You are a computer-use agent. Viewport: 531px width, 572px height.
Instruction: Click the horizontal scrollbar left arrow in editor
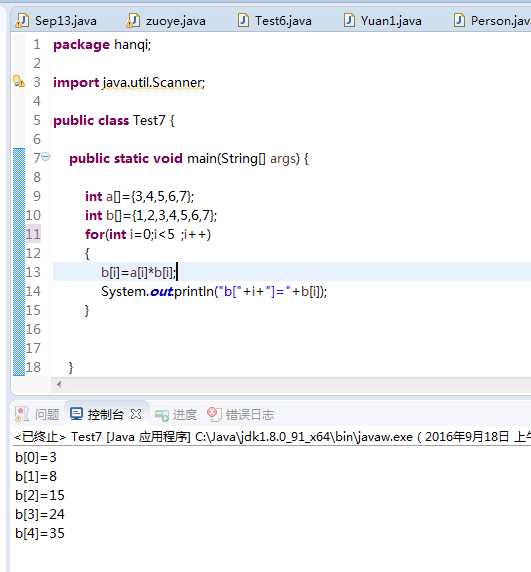(x=59, y=384)
